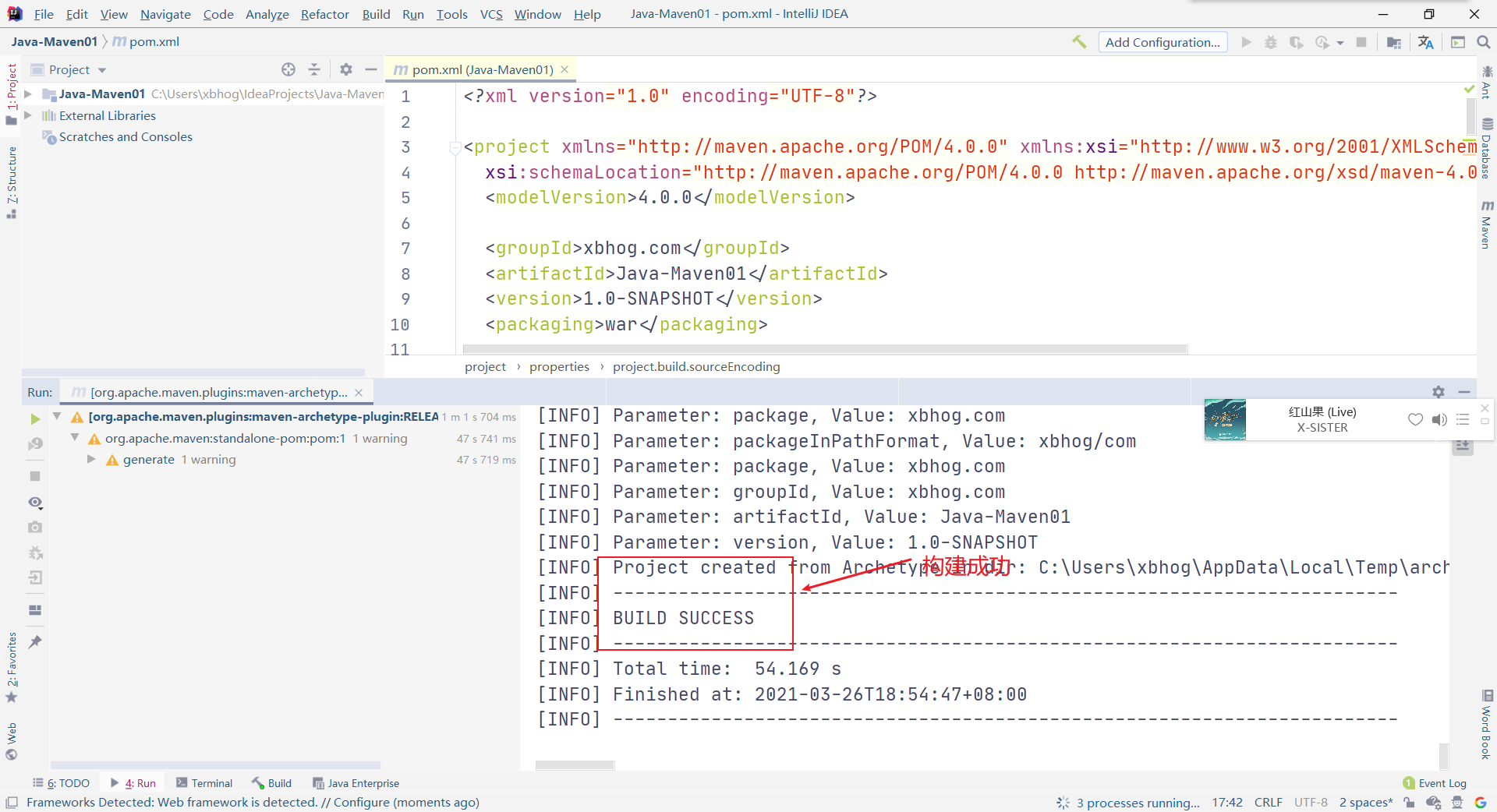The height and width of the screenshot is (812, 1497).
Task: Expand Java-Maven01 project tree node
Action: (28, 94)
